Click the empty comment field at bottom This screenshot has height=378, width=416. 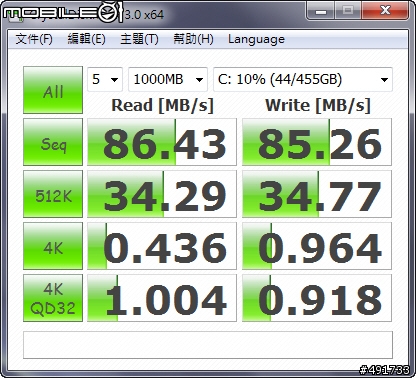(x=208, y=345)
